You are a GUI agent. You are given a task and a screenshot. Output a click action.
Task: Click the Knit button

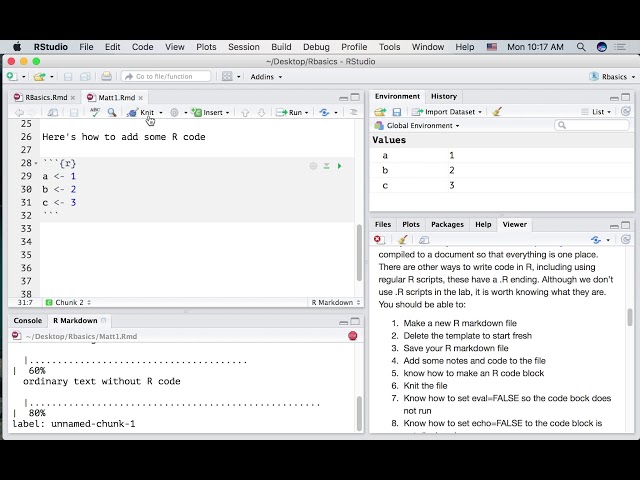[142, 113]
